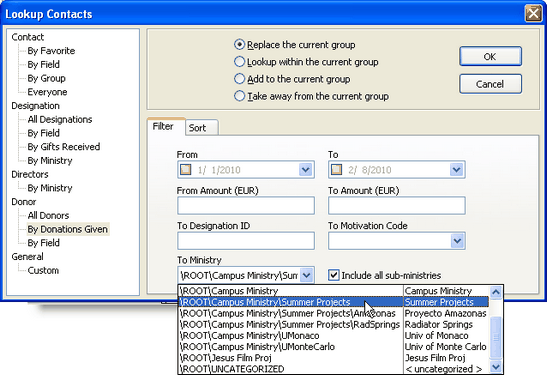Select By Gifts Received lookup
The height and width of the screenshot is (375, 547).
[64, 147]
